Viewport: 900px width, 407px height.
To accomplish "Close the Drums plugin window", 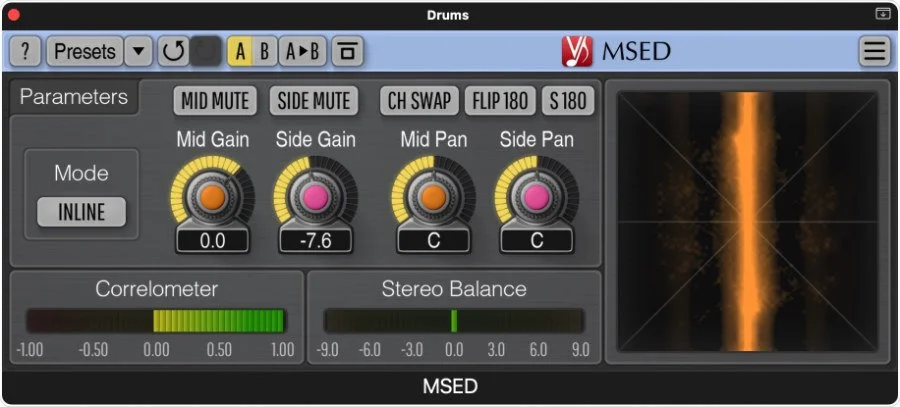I will coord(14,15).
